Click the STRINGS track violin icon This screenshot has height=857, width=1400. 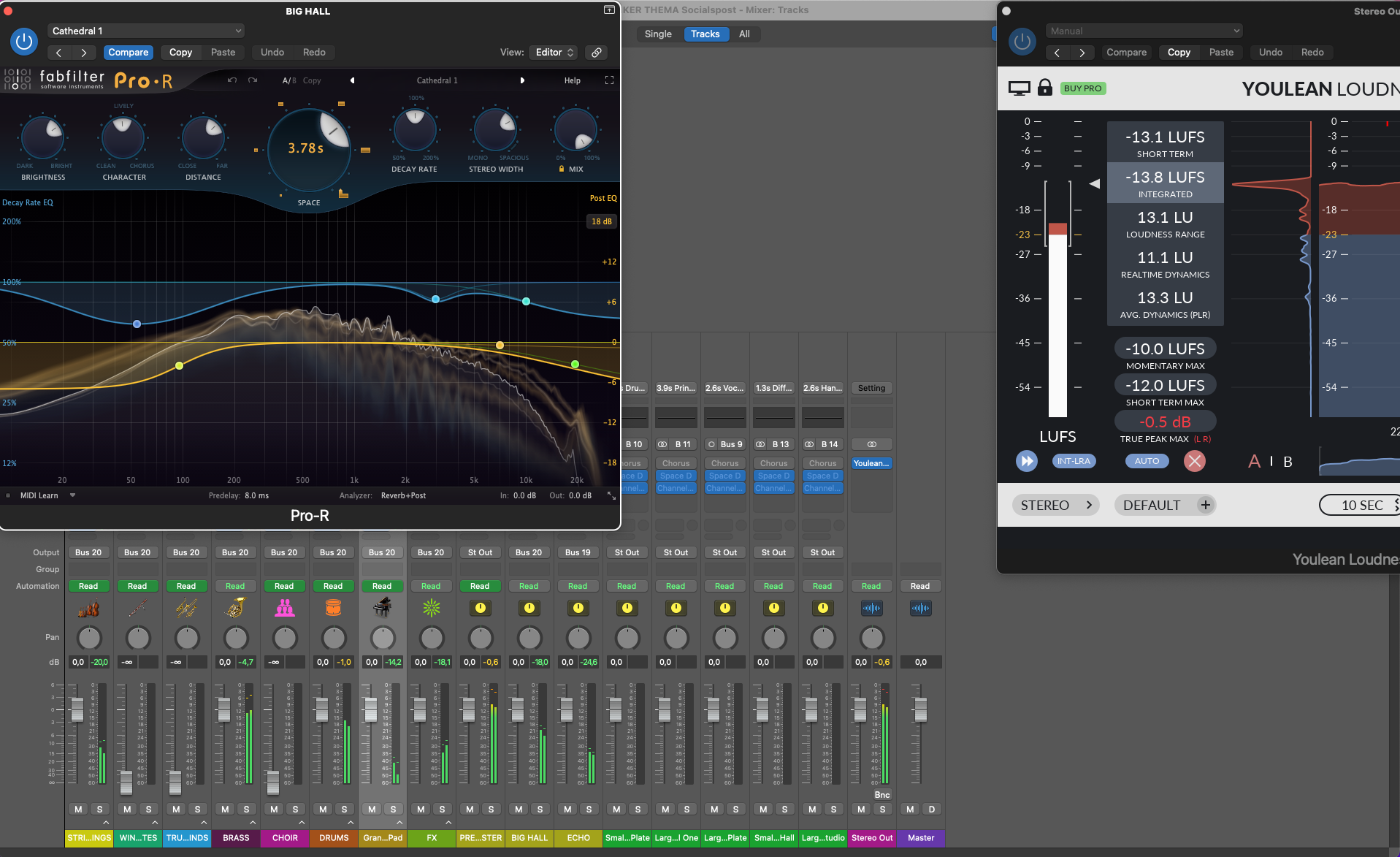pos(88,608)
